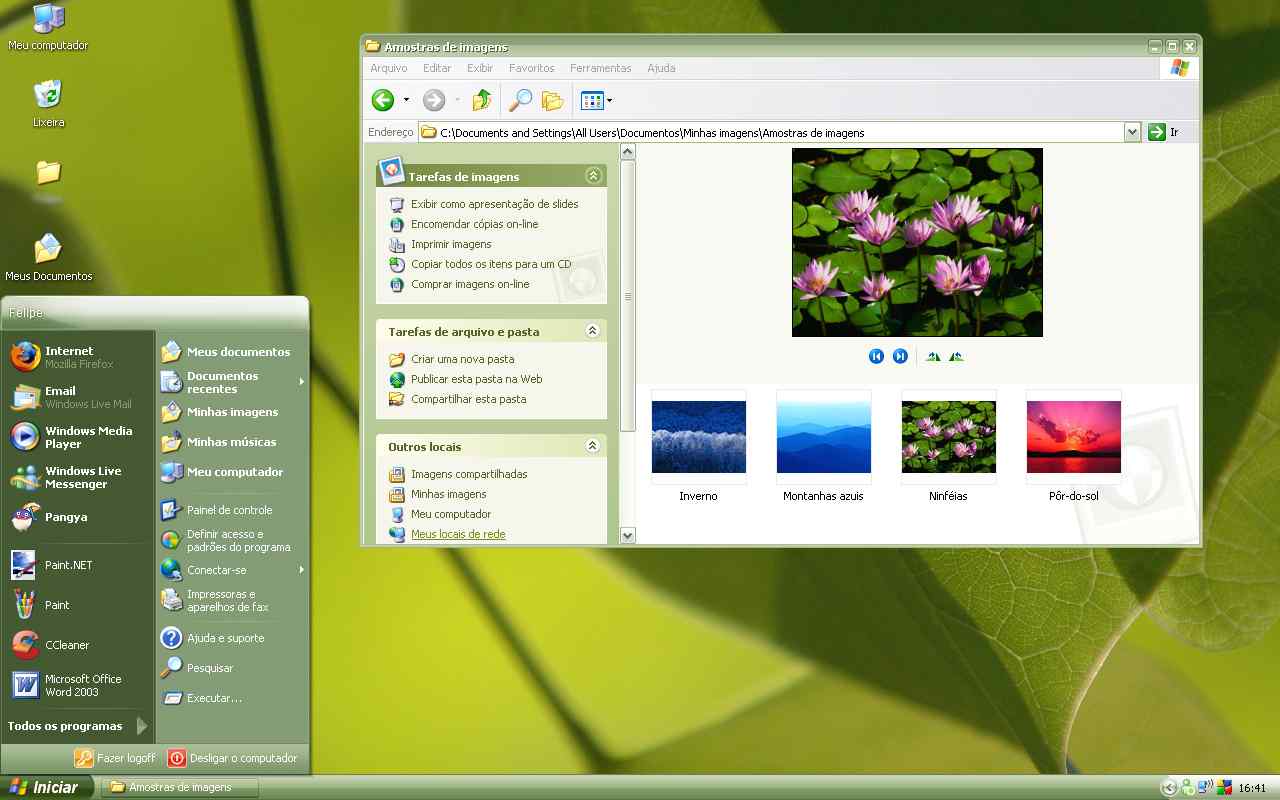Open Paint from Start menu
Viewport: 1280px width, 800px height.
pos(80,605)
